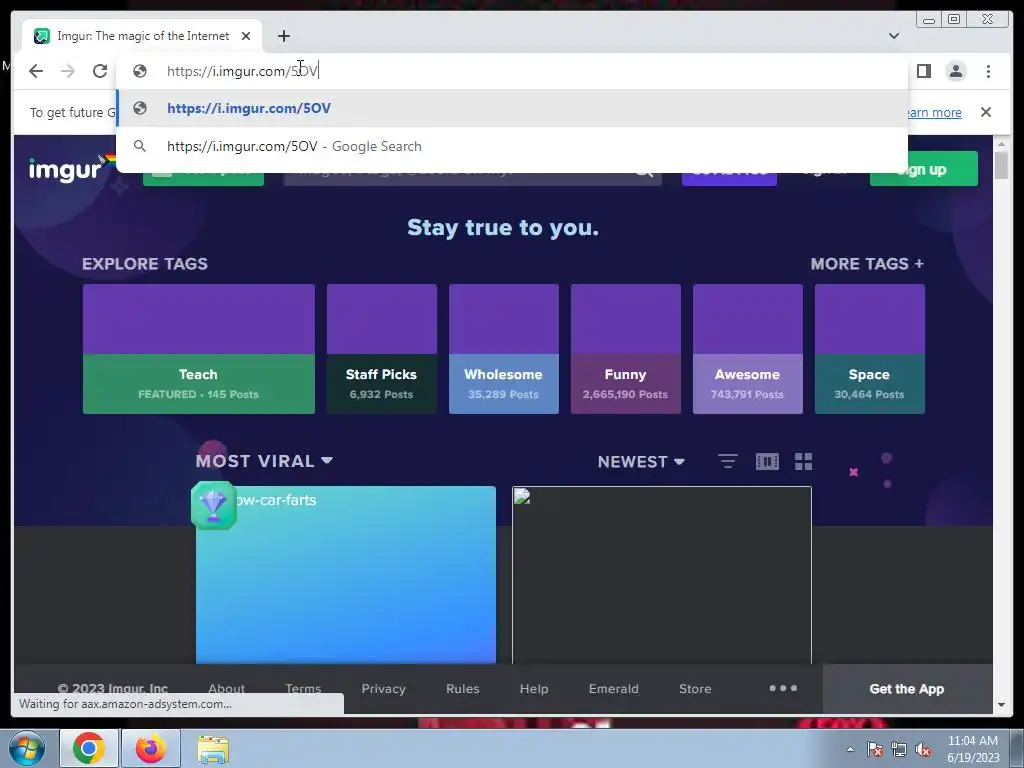The width and height of the screenshot is (1024, 768).
Task: Open the Wholesome tag card
Action: pyautogui.click(x=504, y=349)
